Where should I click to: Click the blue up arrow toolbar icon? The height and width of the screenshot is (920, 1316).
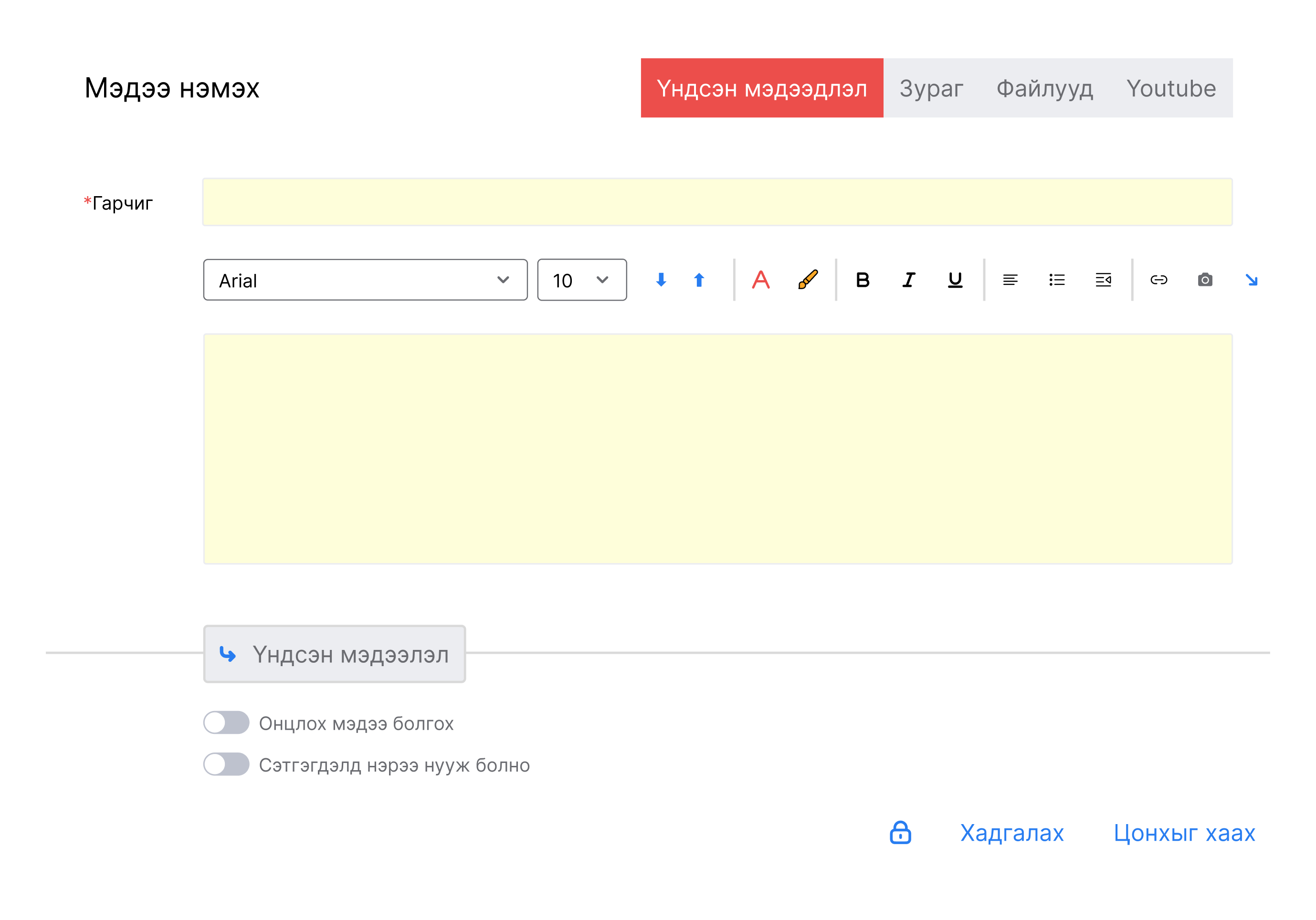pos(699,280)
